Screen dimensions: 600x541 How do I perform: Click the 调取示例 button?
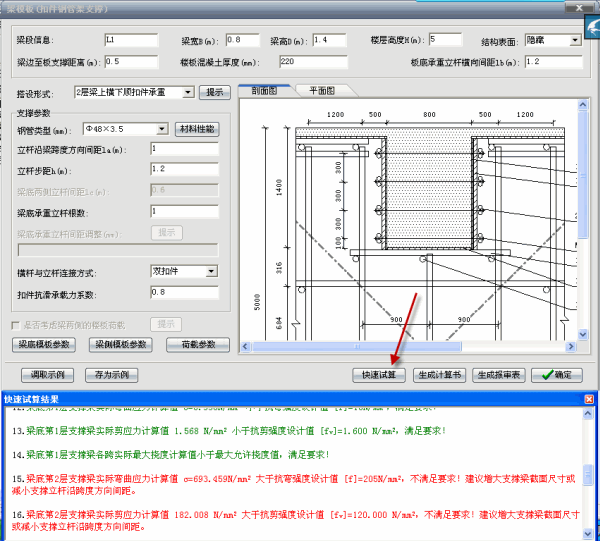point(47,375)
